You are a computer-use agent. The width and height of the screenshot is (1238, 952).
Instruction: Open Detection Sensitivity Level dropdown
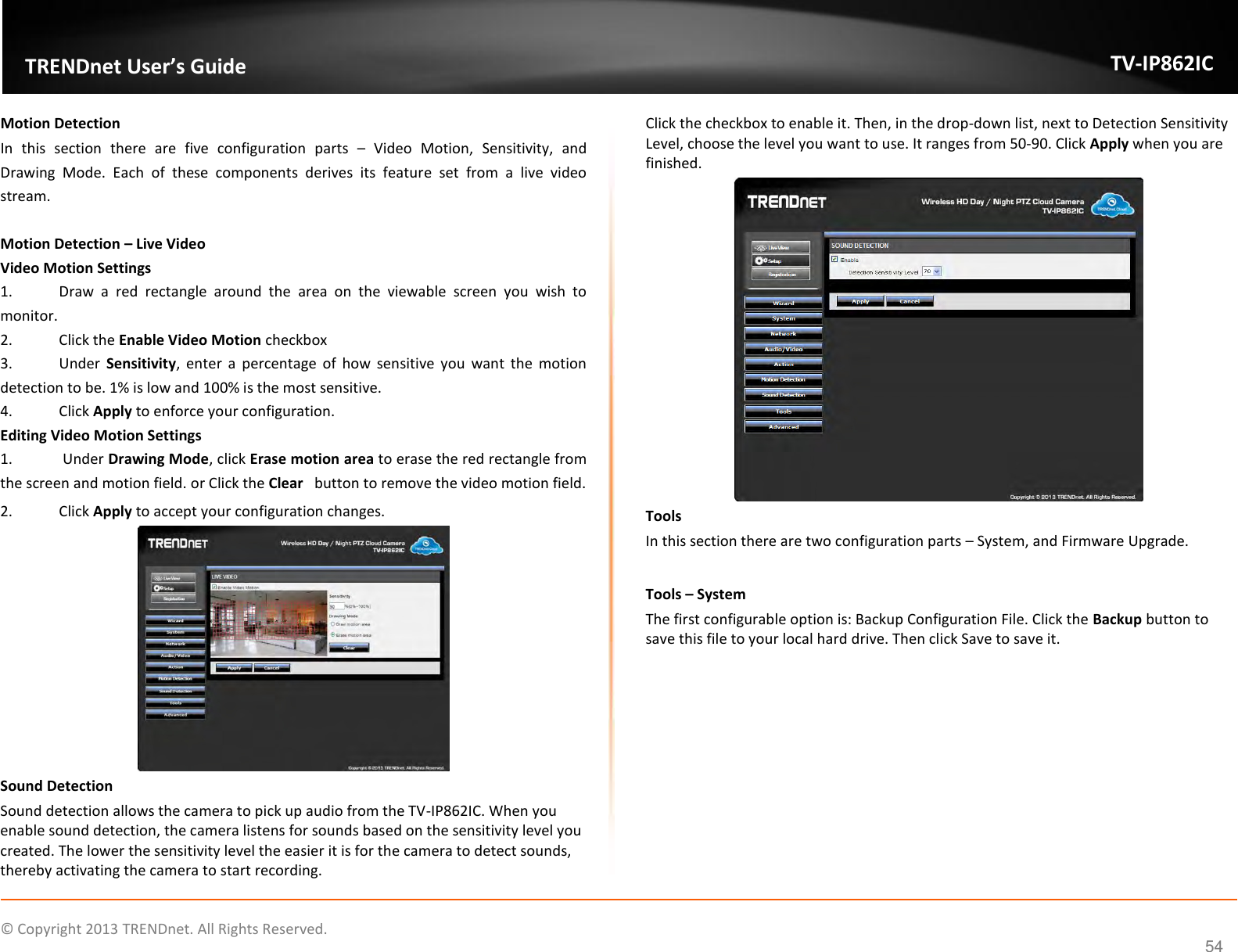[x=931, y=271]
